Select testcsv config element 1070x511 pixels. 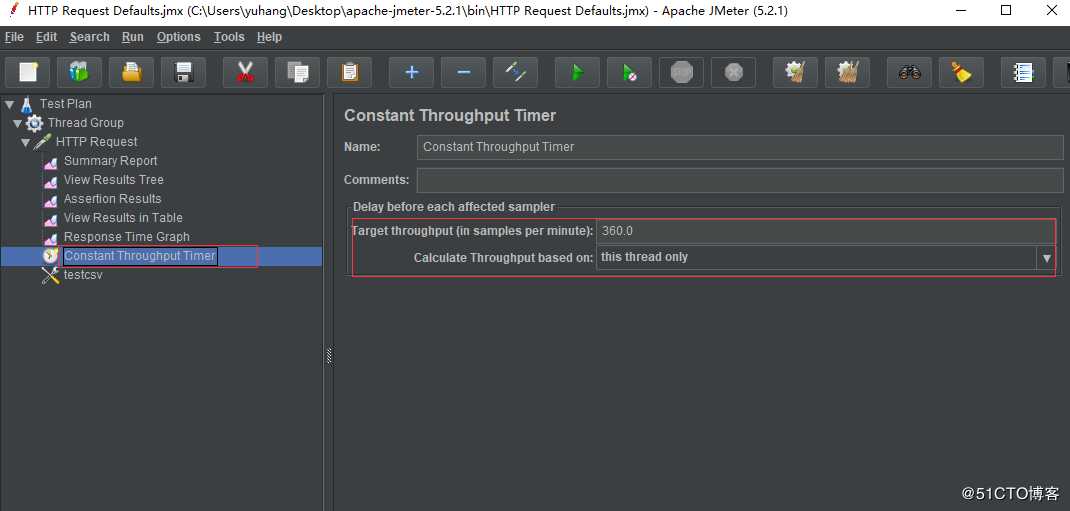83,275
